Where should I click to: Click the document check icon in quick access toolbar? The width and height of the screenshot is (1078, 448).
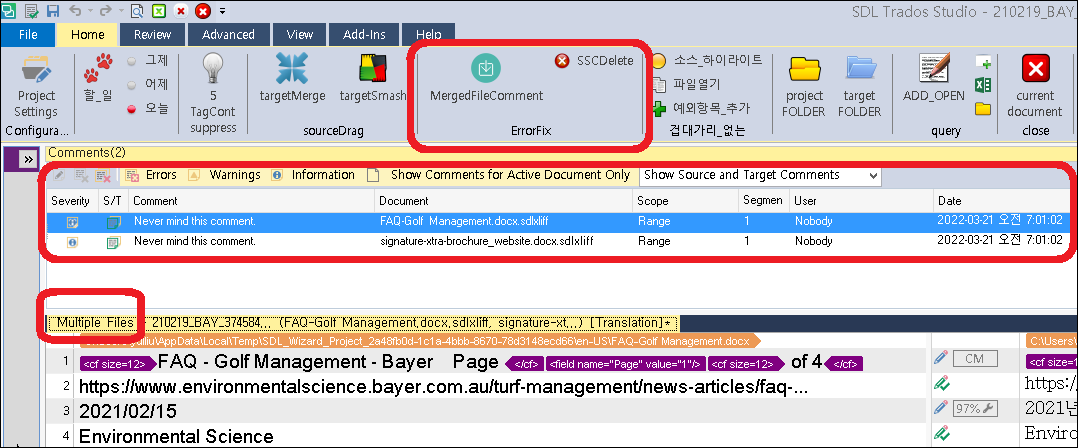click(31, 10)
